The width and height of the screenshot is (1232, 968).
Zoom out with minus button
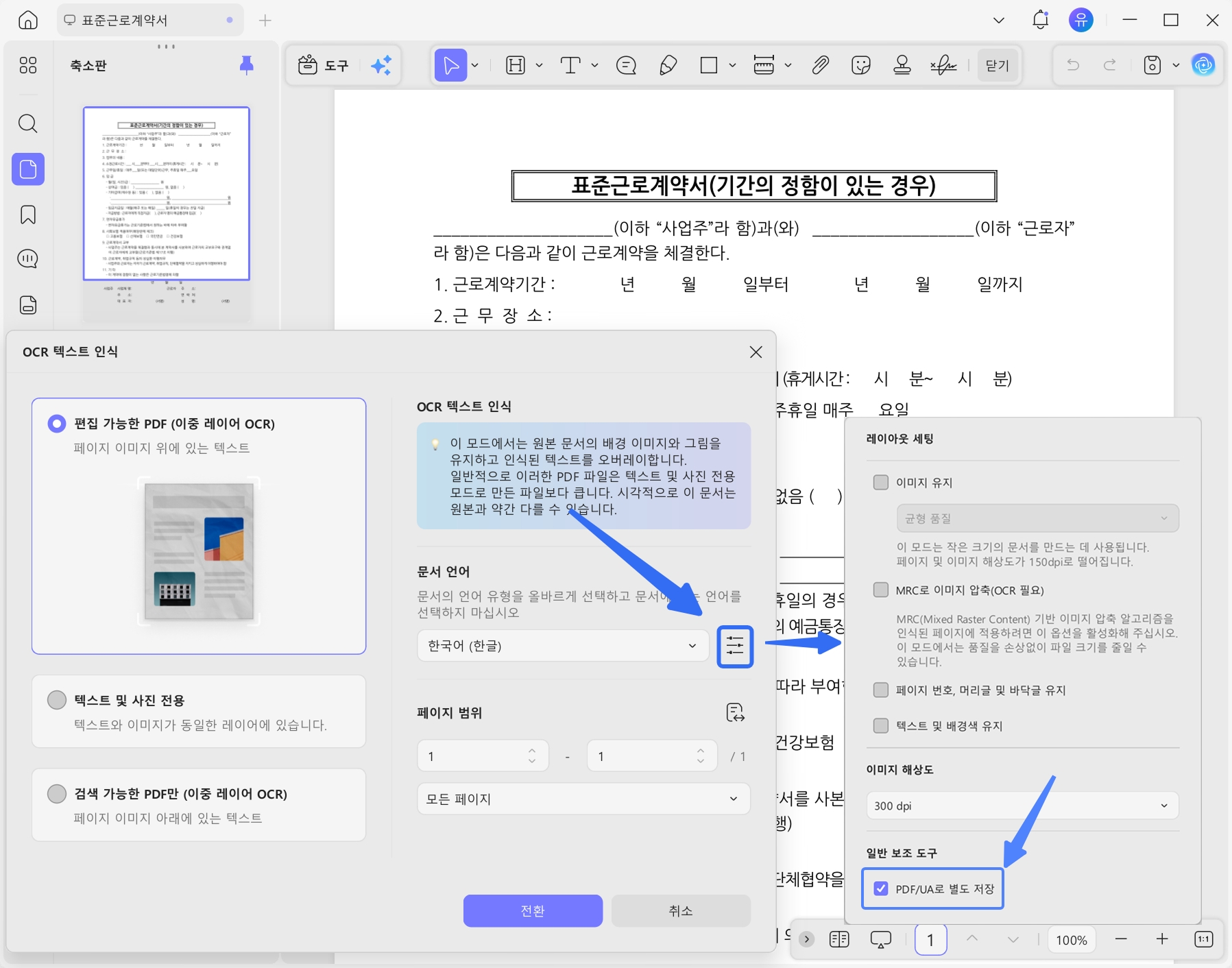[1121, 939]
